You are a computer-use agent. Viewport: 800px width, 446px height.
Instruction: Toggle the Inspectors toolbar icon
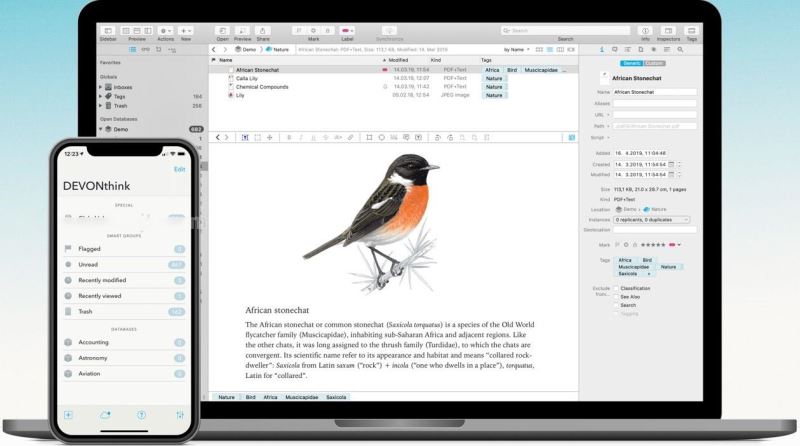(x=668, y=31)
